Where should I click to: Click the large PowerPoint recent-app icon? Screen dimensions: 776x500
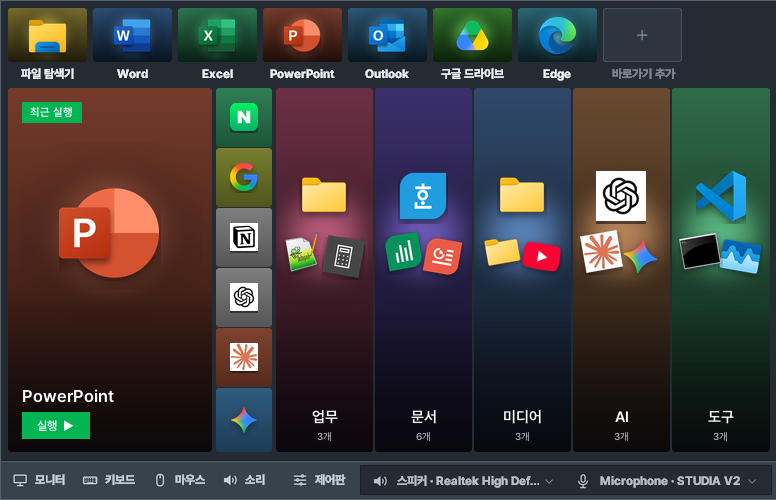tap(109, 232)
